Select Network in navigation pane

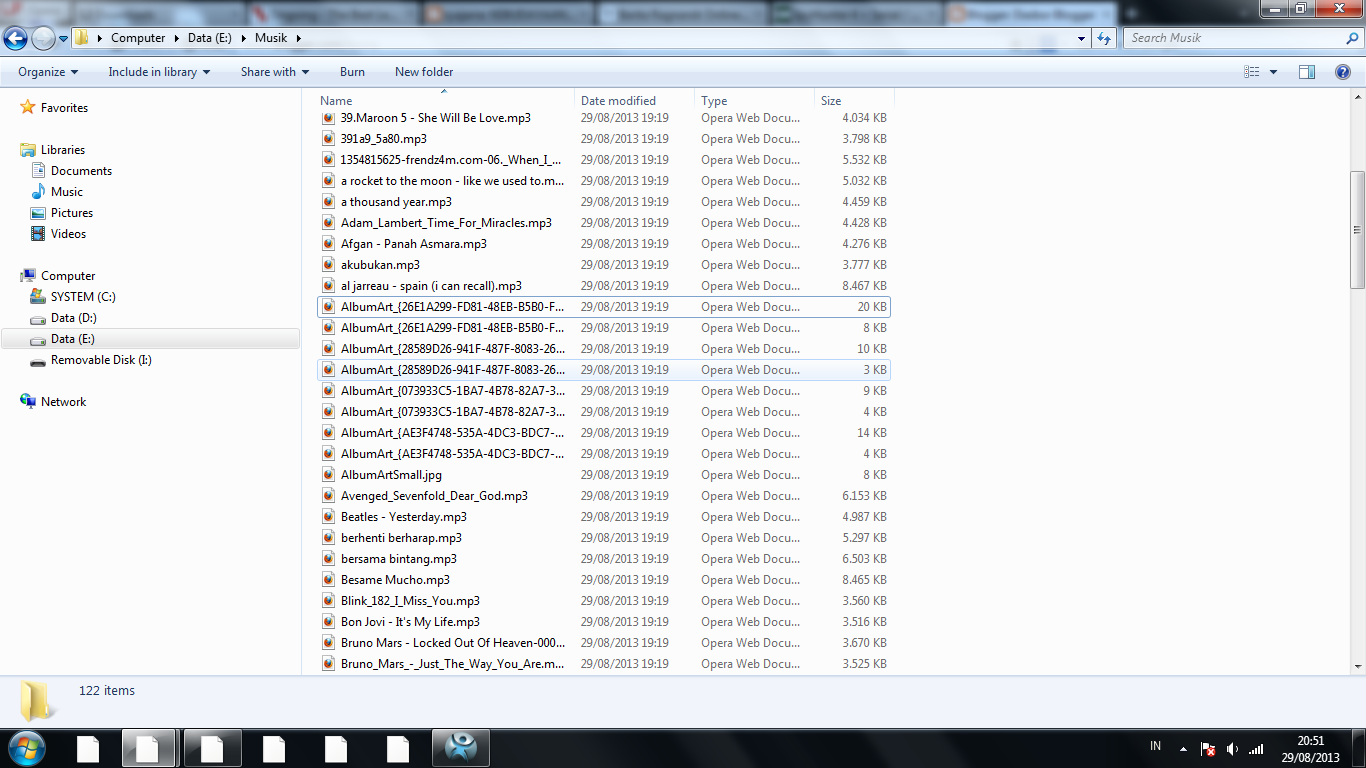[x=63, y=402]
